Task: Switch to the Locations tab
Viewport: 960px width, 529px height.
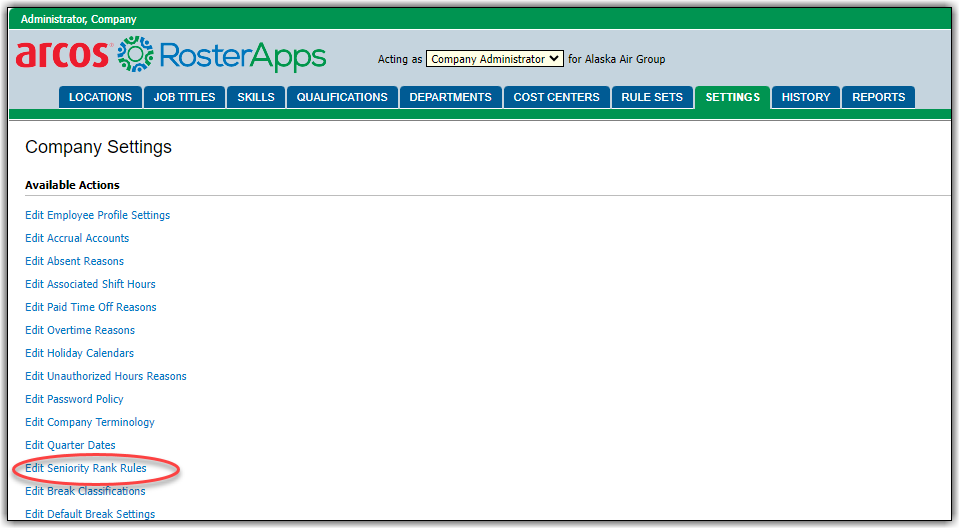Action: pyautogui.click(x=100, y=97)
